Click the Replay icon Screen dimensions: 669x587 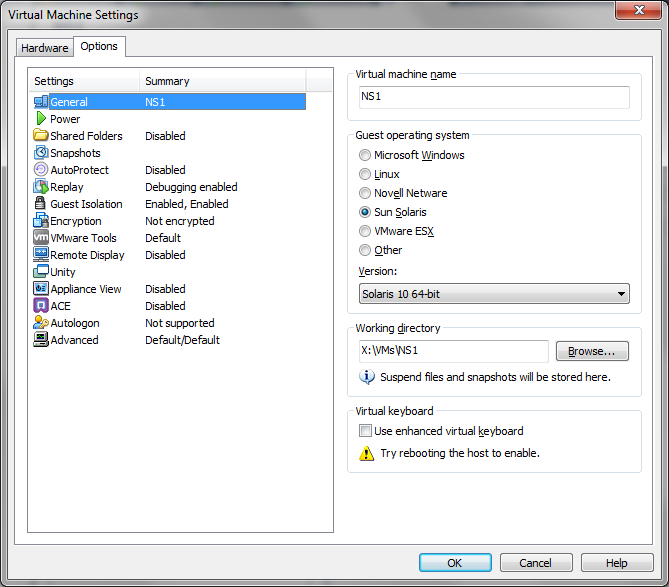coord(41,186)
